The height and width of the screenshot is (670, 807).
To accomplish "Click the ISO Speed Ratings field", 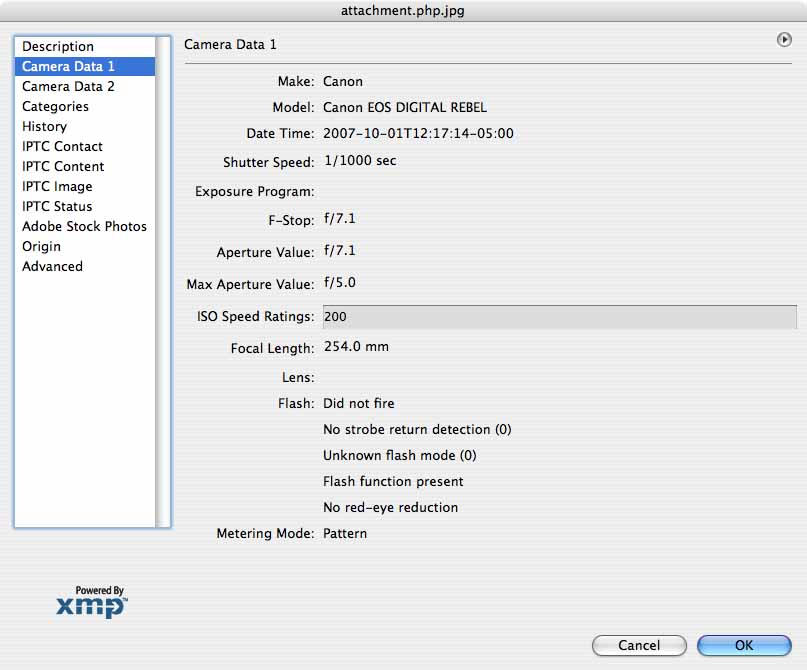I will point(559,317).
